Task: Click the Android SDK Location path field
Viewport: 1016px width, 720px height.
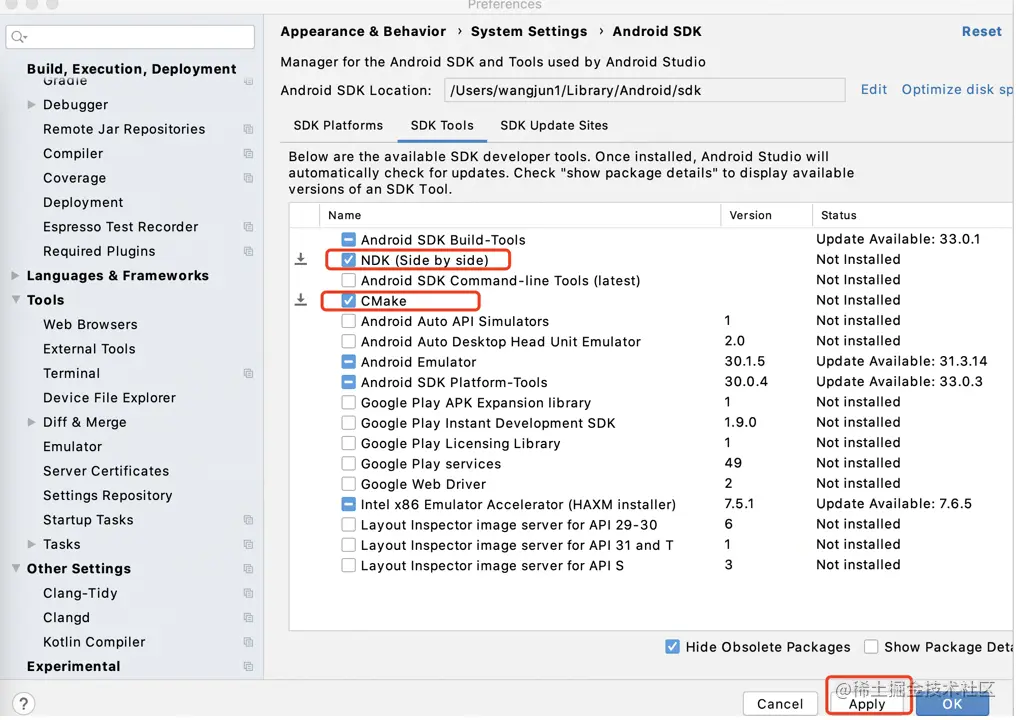Action: click(645, 90)
